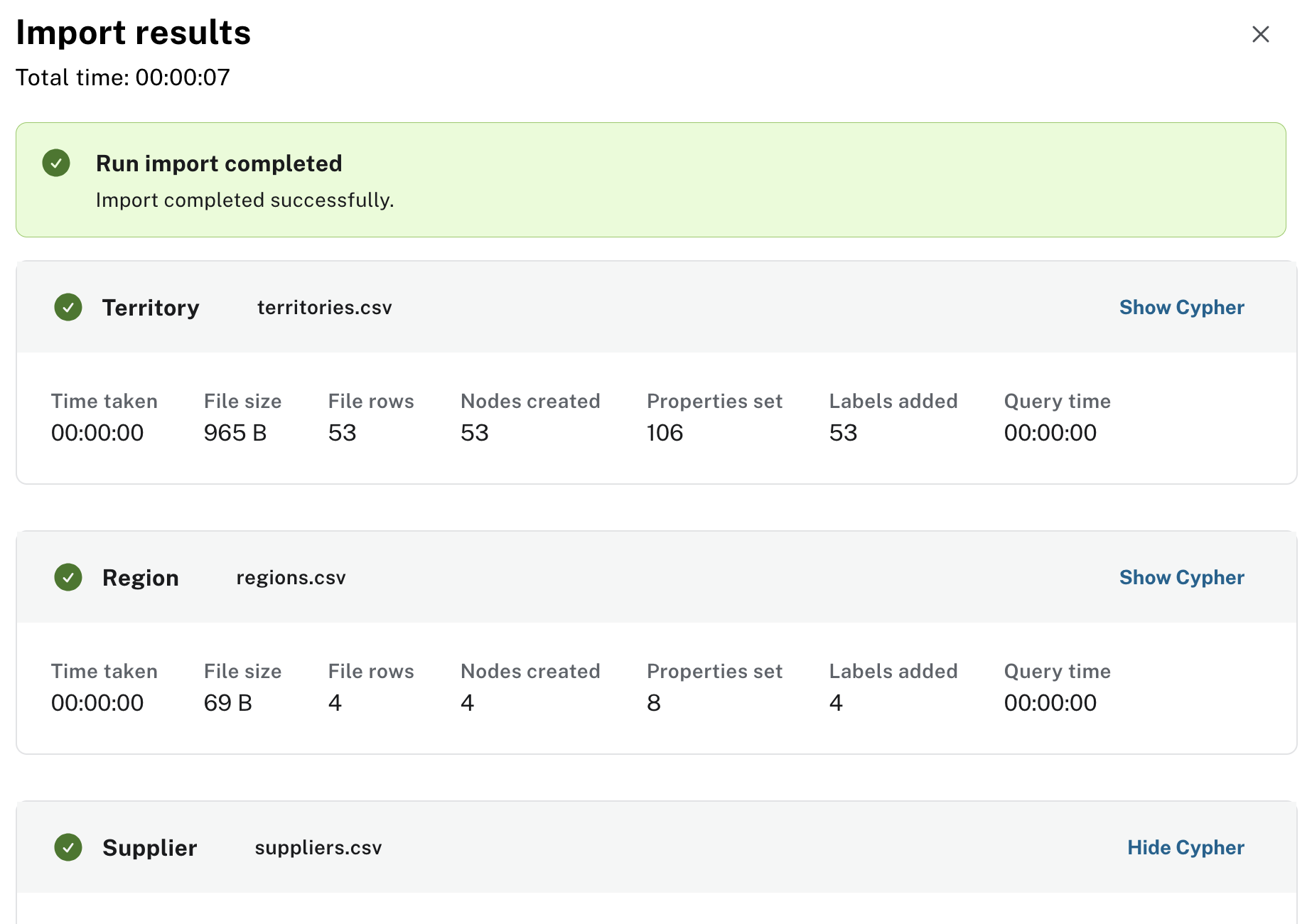Select the Supplier section header

click(x=149, y=847)
